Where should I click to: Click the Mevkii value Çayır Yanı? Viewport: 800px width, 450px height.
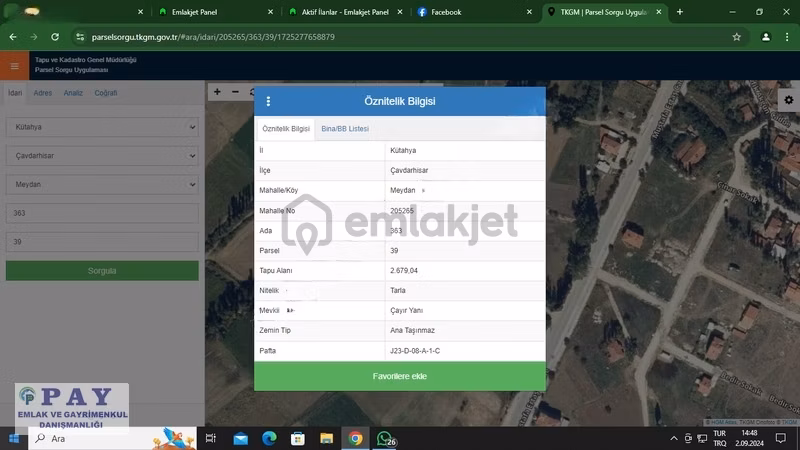point(406,310)
